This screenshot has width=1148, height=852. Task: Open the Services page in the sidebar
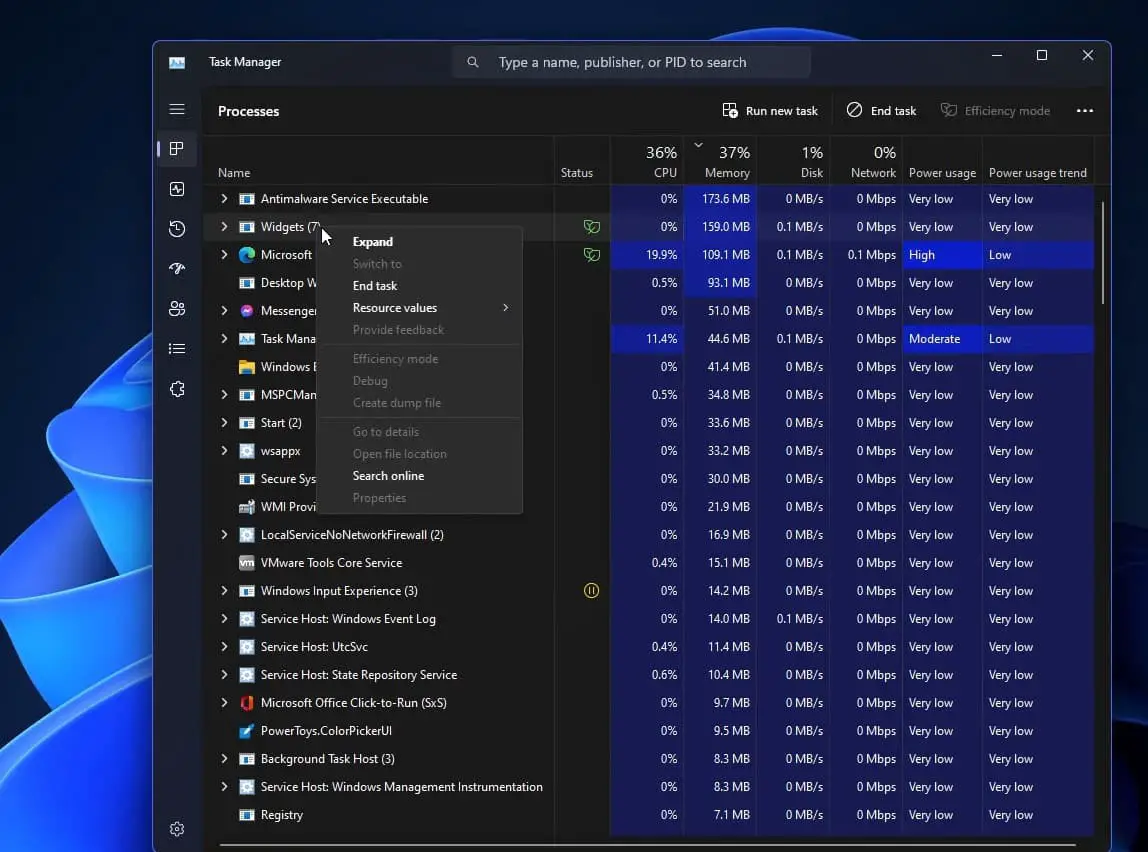point(177,390)
